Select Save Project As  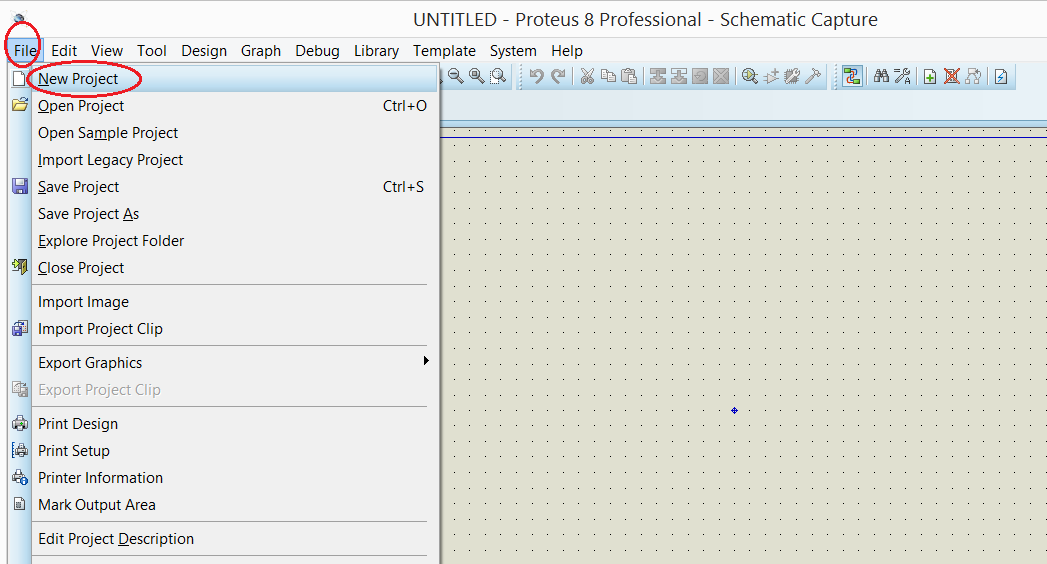(x=224, y=214)
